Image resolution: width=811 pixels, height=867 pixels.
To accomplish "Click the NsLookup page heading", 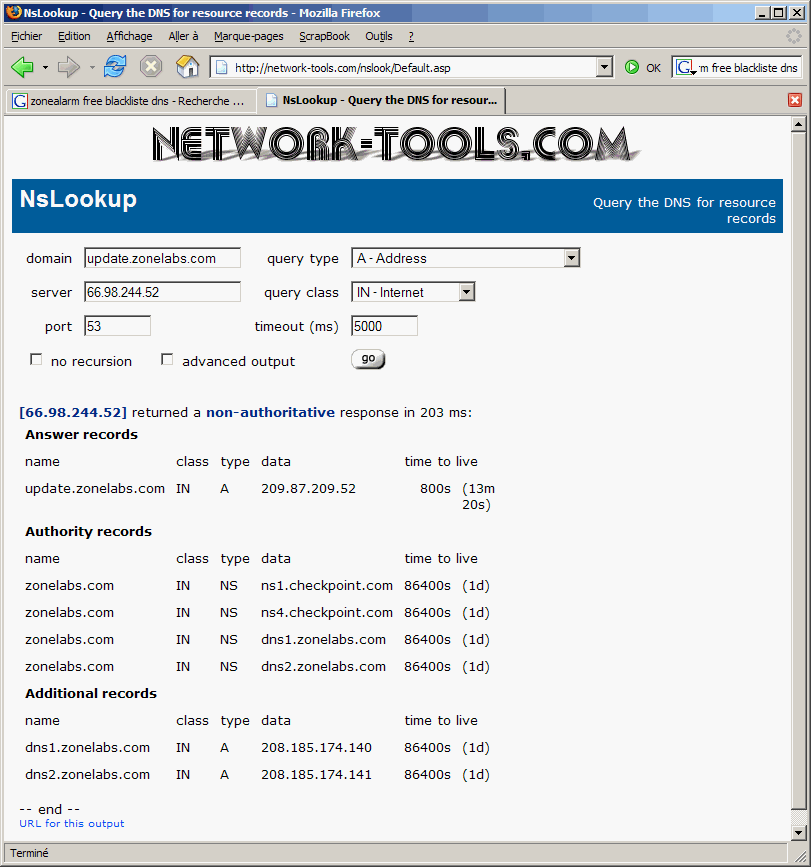I will [78, 199].
